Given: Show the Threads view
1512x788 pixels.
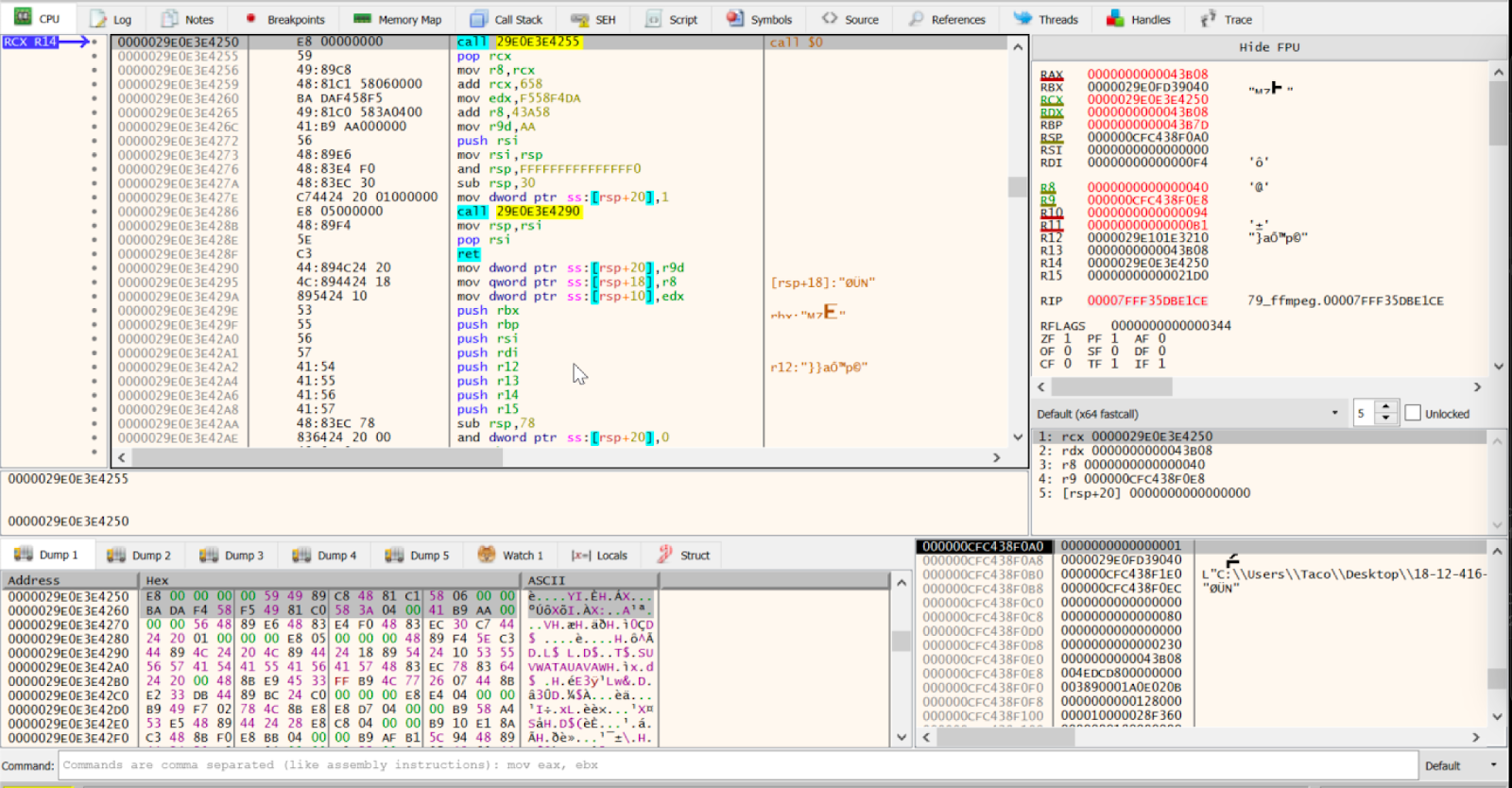Looking at the screenshot, I should pyautogui.click(x=1046, y=19).
